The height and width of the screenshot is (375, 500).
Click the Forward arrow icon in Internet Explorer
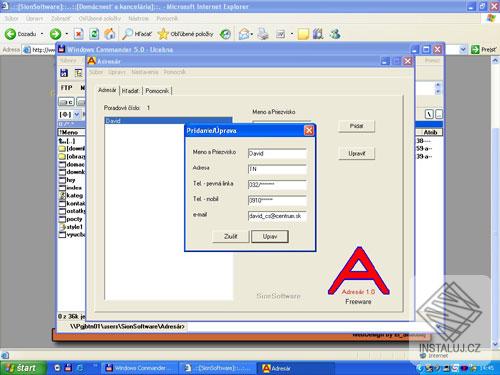[x=55, y=34]
